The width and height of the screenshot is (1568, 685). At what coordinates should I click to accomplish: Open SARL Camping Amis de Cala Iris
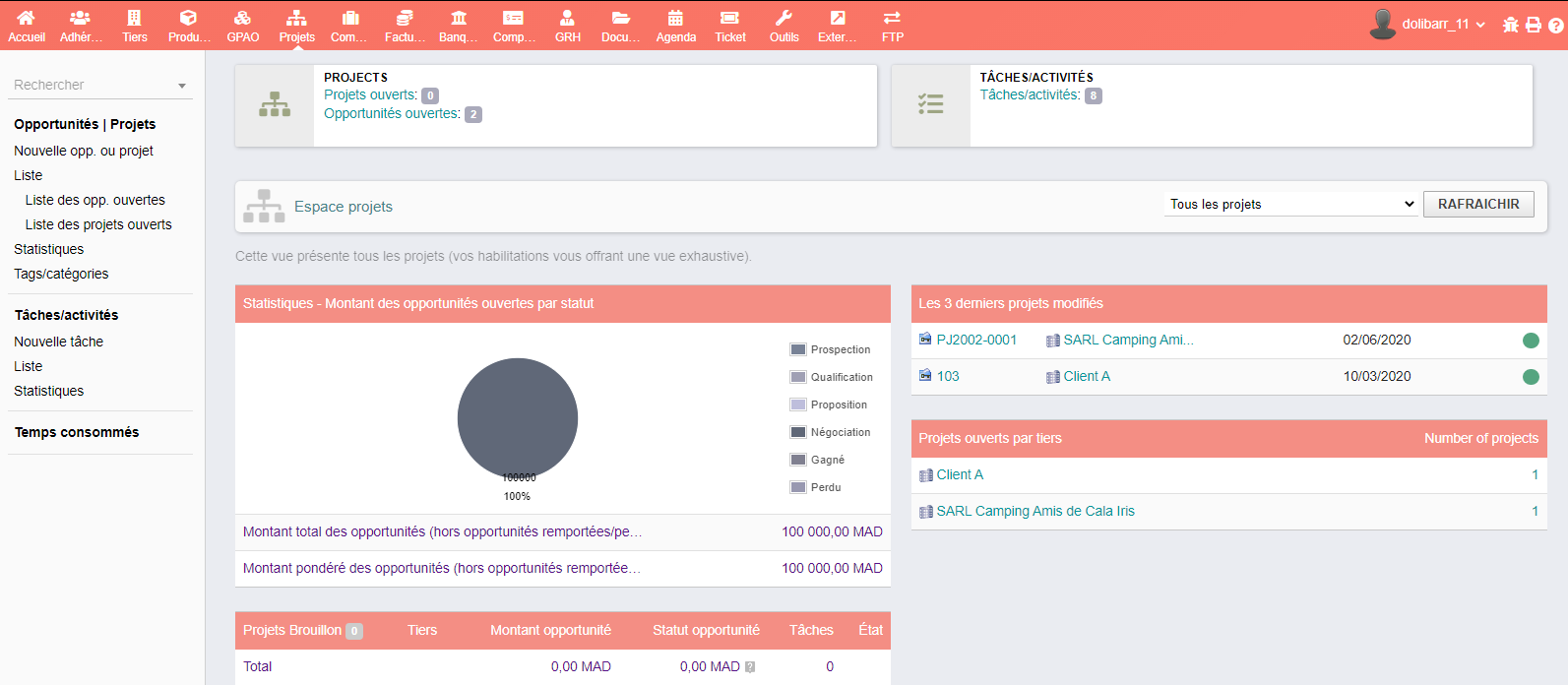pyautogui.click(x=1035, y=511)
